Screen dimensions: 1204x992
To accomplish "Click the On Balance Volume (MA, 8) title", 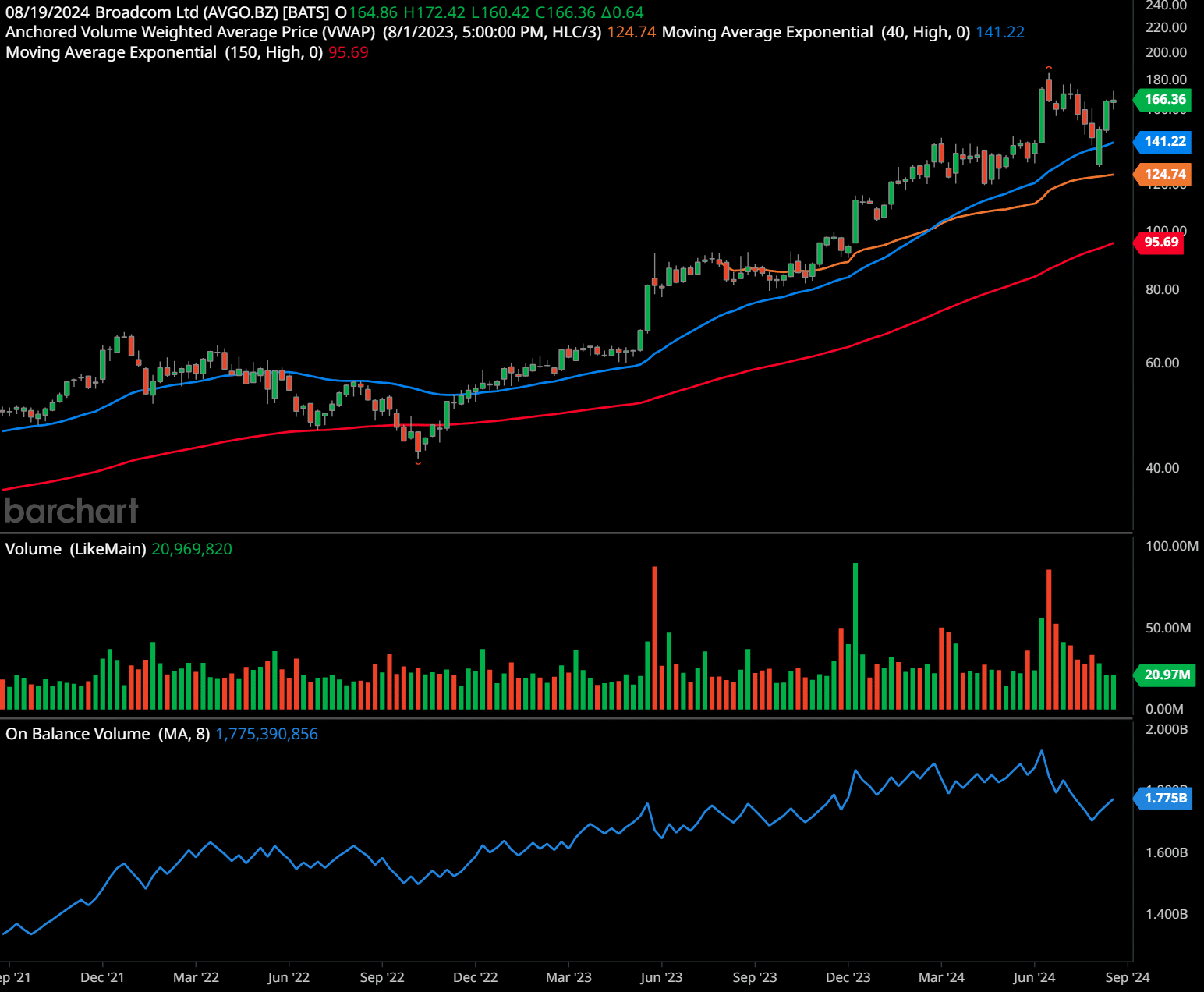I will pos(108,734).
